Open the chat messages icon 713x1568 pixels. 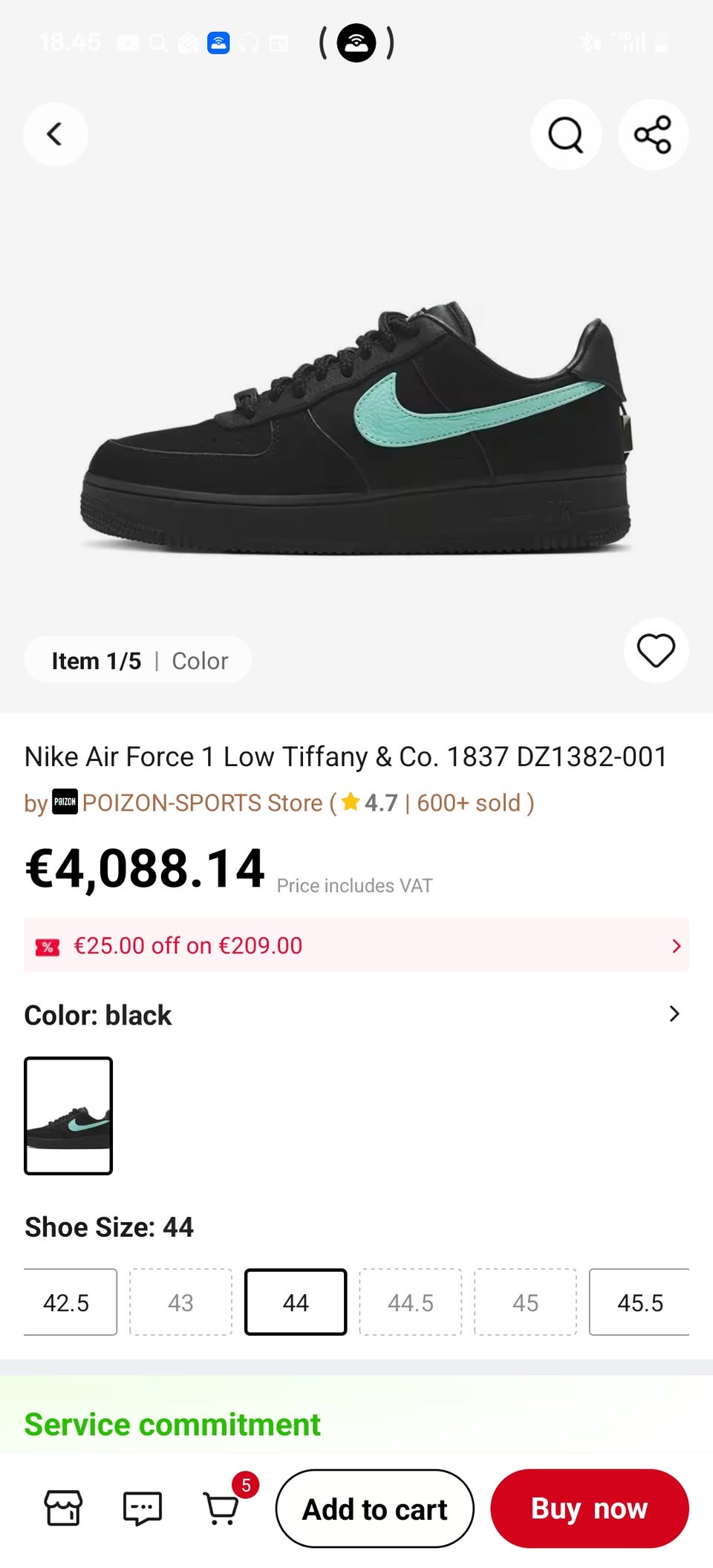coord(142,1508)
